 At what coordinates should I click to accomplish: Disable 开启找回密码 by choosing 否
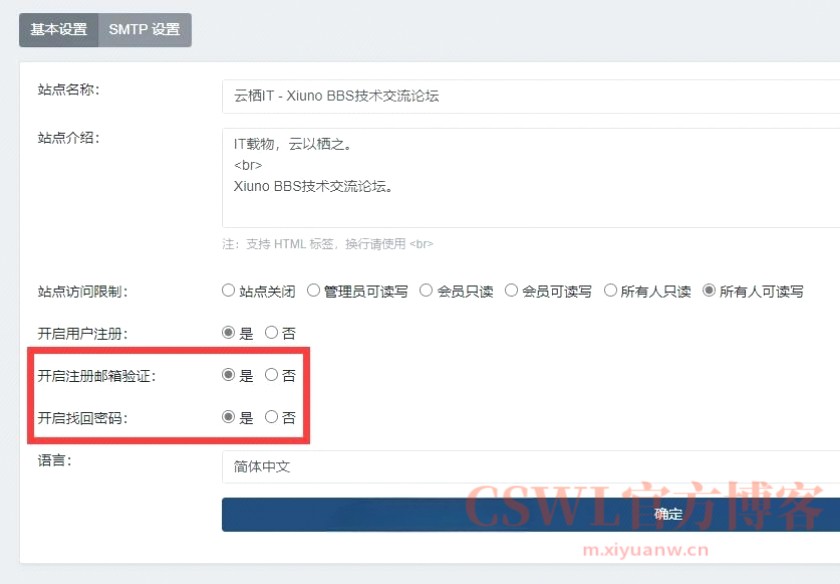pyautogui.click(x=271, y=418)
